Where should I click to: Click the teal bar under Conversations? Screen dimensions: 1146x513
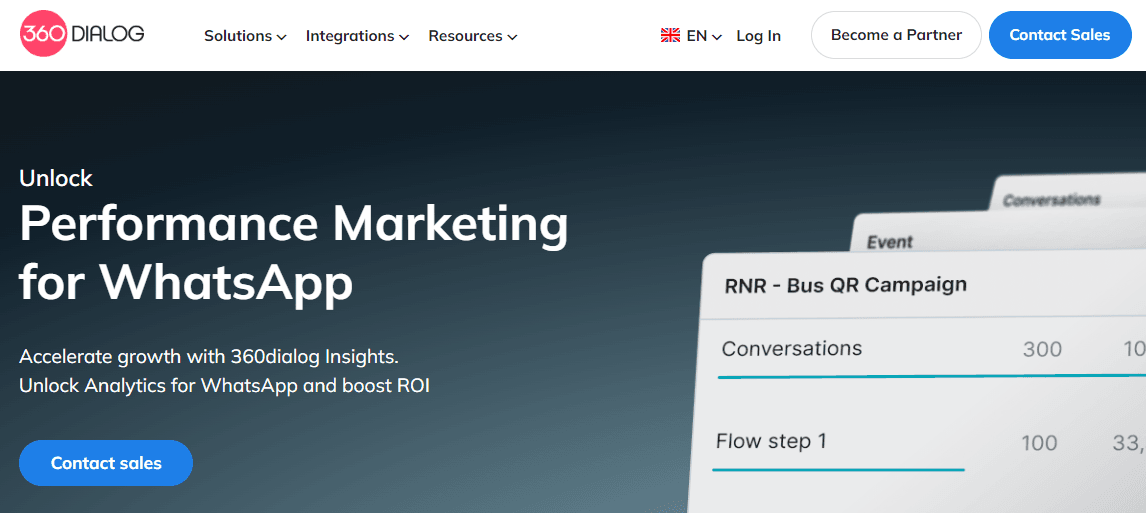[930, 376]
